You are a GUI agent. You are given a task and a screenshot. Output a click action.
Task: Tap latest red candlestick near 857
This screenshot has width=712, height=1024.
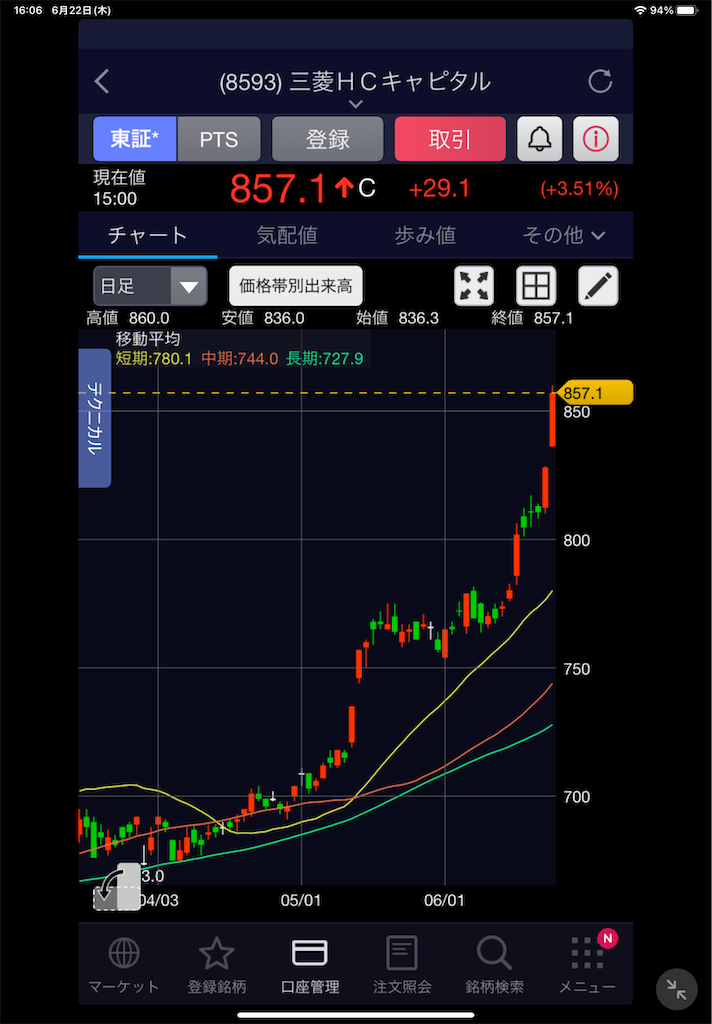(x=553, y=418)
